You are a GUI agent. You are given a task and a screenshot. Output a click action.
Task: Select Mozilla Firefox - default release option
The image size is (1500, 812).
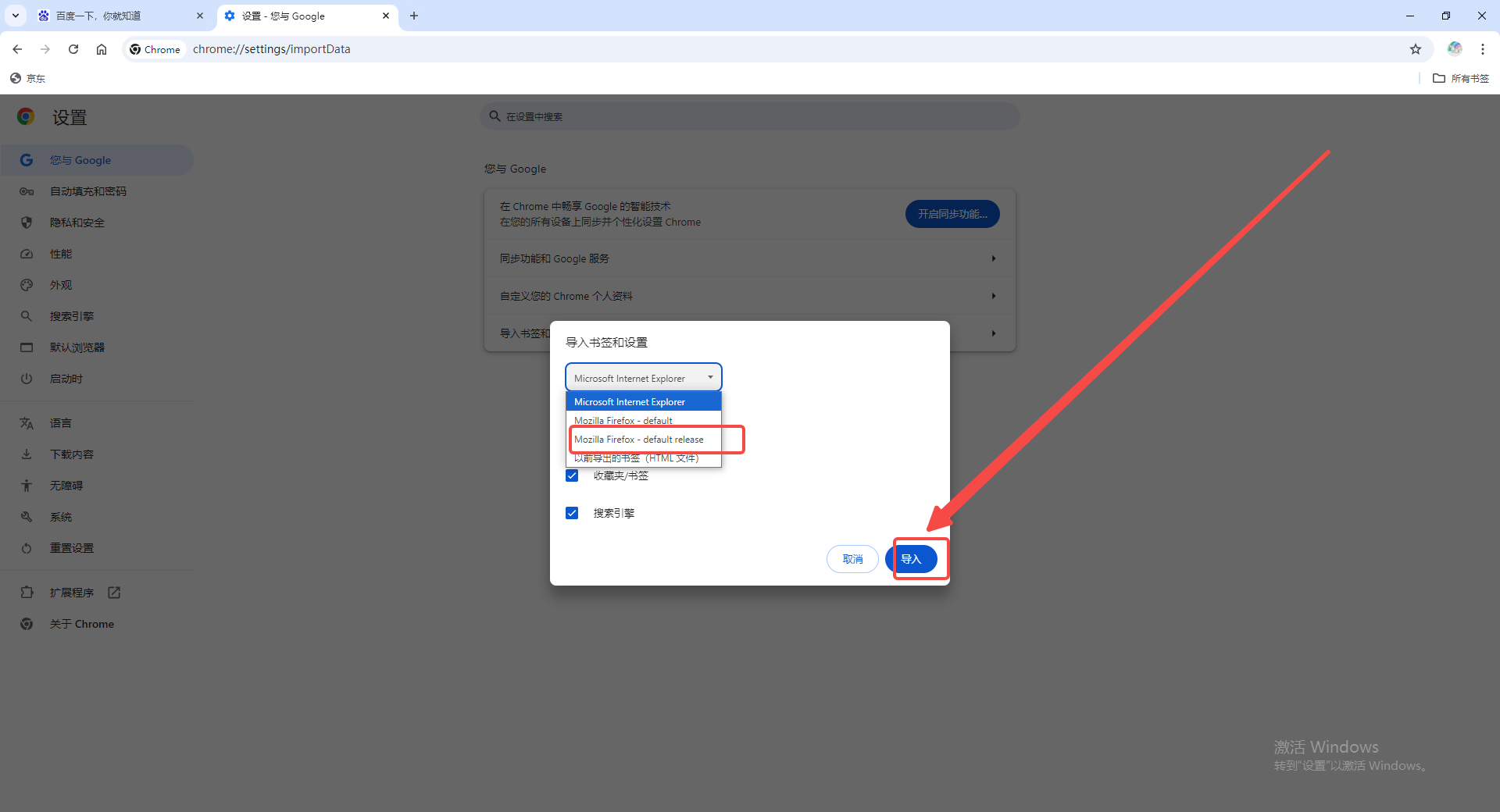(644, 439)
